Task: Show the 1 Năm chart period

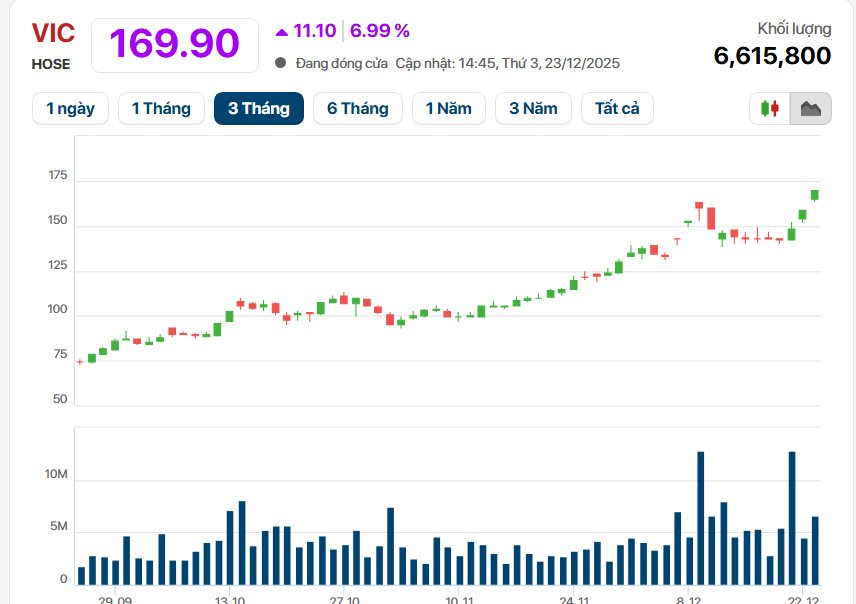Action: tap(448, 108)
